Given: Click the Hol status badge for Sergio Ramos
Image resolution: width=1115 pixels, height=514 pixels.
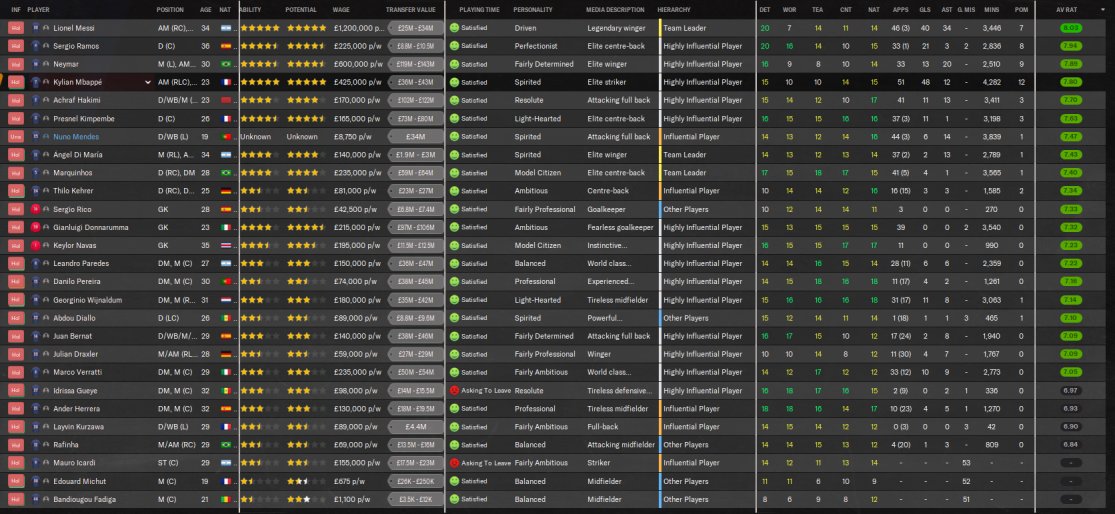Looking at the screenshot, I should coord(16,46).
